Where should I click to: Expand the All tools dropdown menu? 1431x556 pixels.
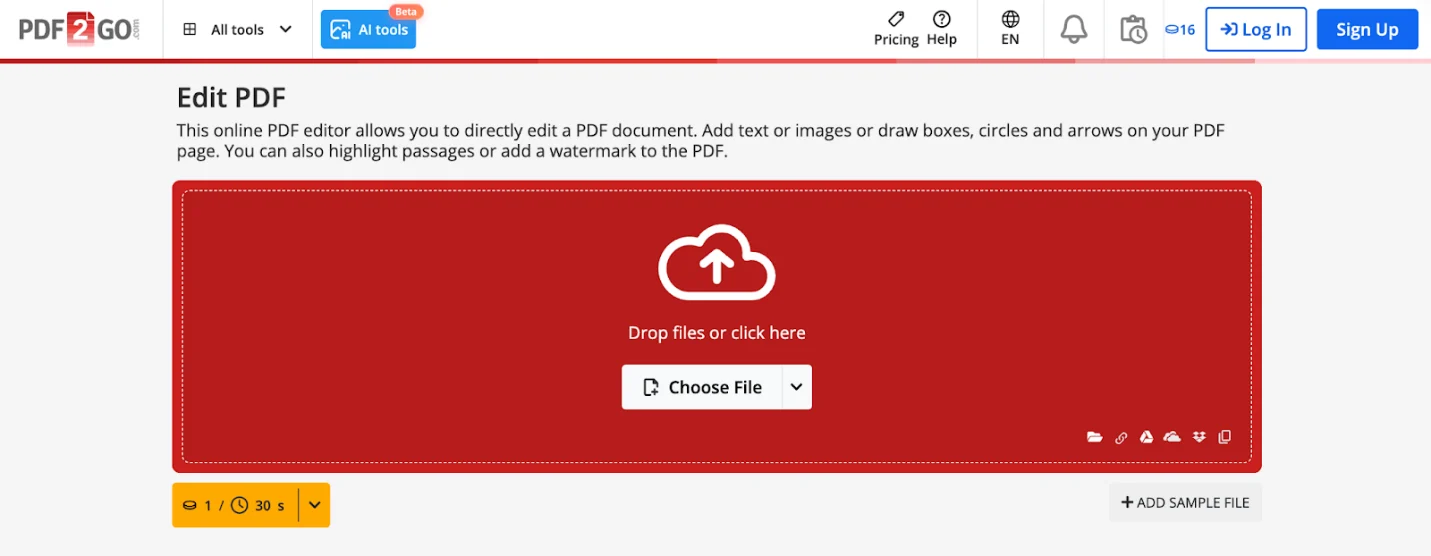coord(238,29)
